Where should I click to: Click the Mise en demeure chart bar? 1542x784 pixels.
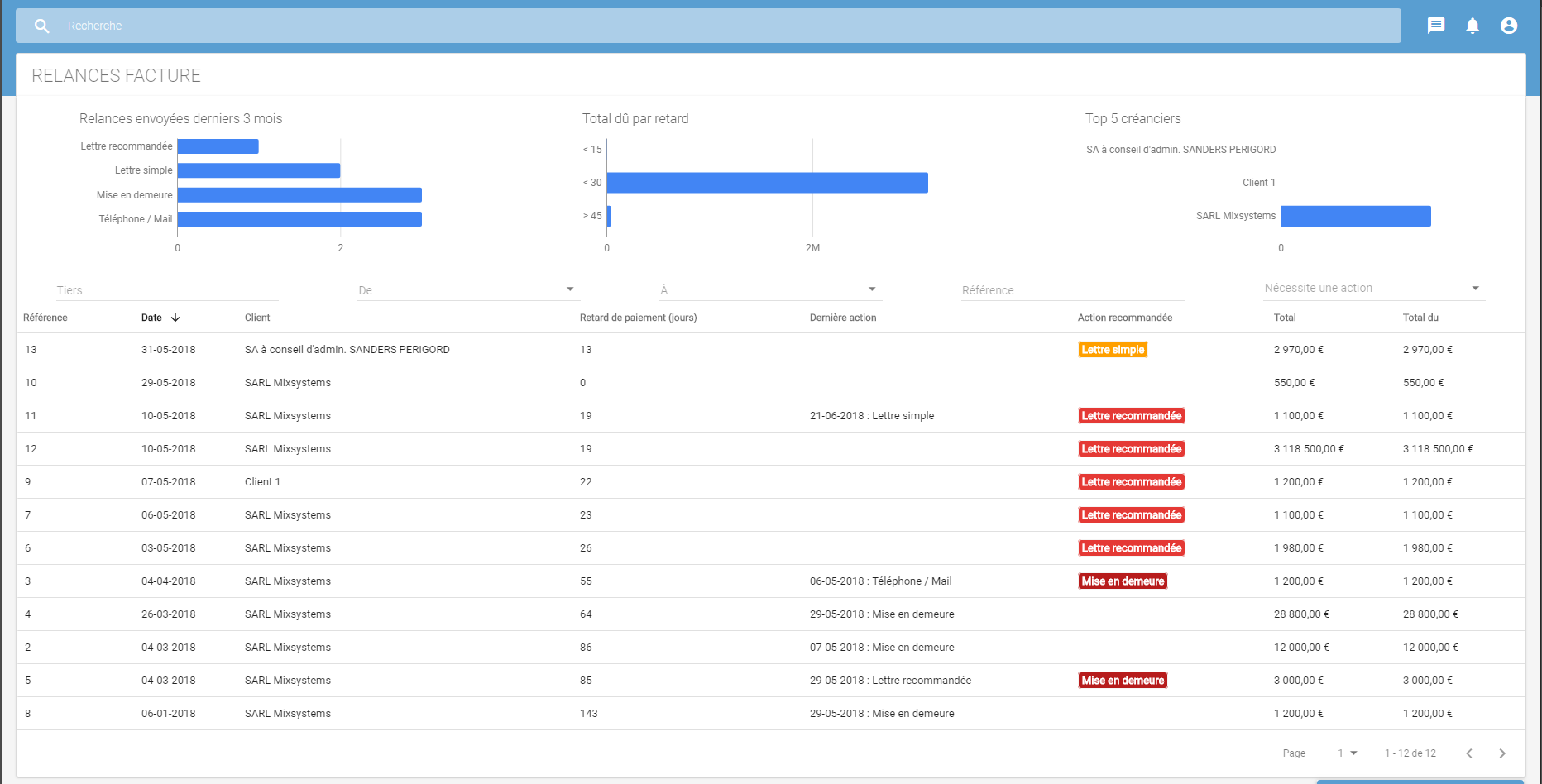(299, 195)
